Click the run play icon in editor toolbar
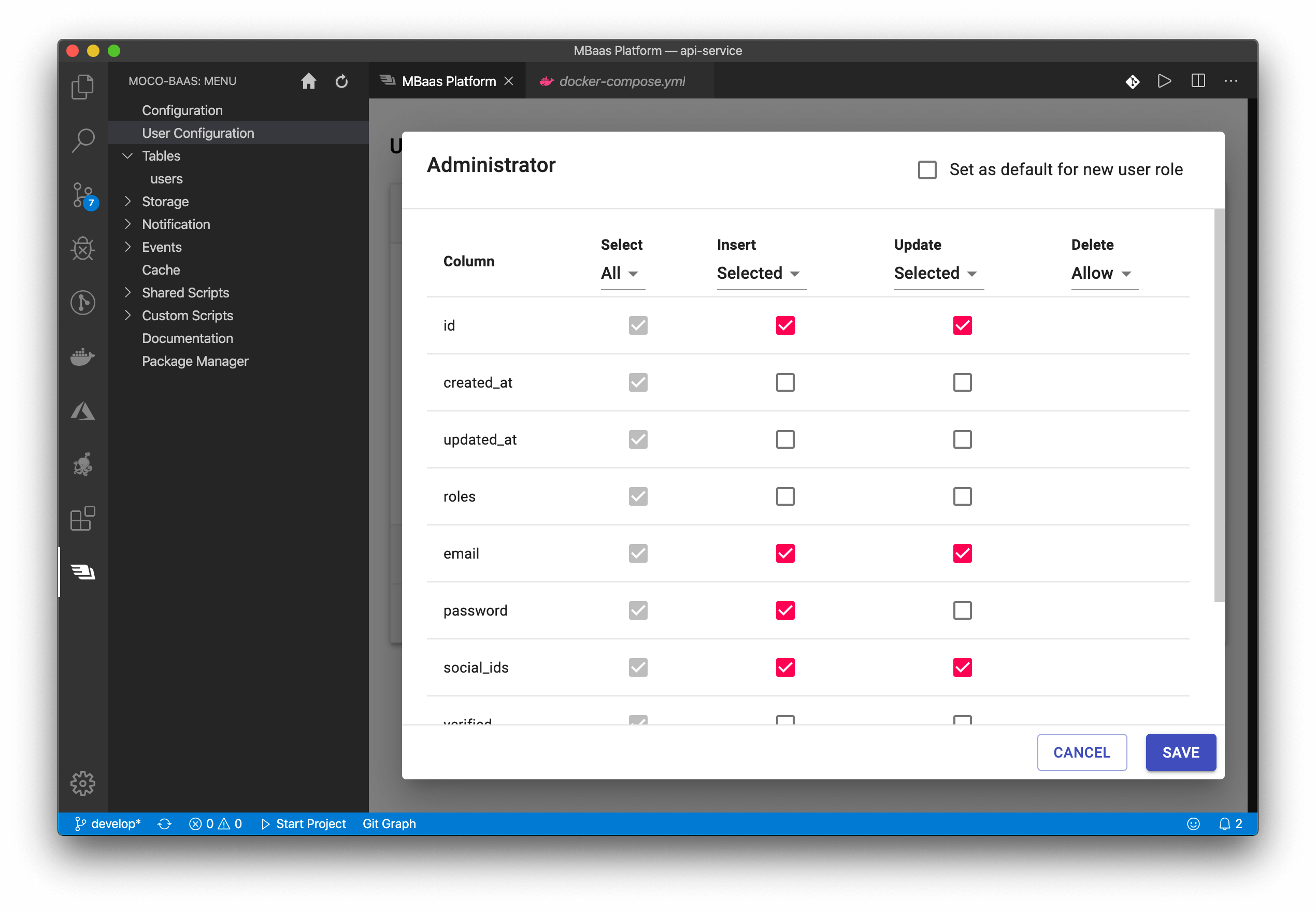1316x912 pixels. (1164, 81)
